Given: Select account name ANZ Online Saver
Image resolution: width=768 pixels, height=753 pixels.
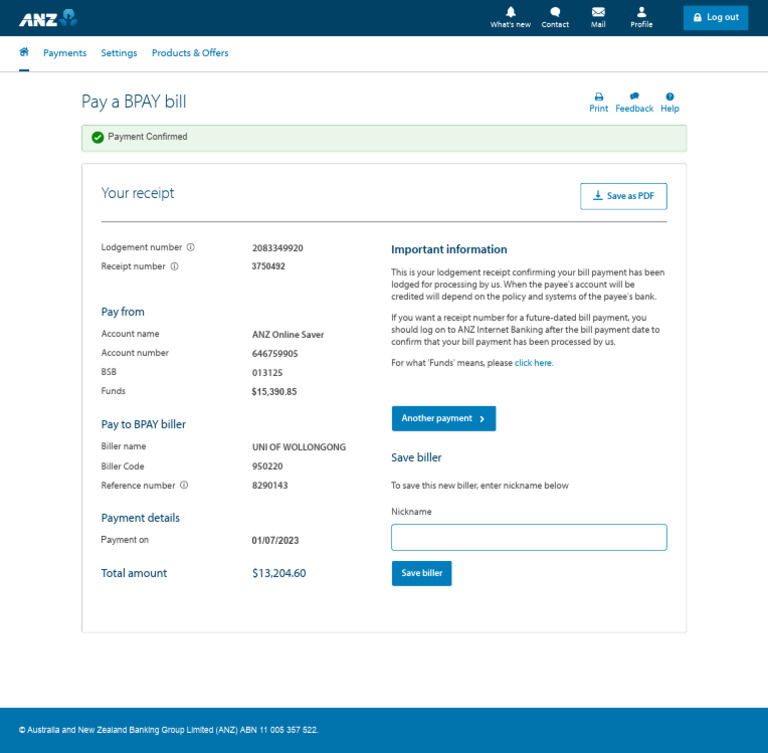Looking at the screenshot, I should point(288,335).
